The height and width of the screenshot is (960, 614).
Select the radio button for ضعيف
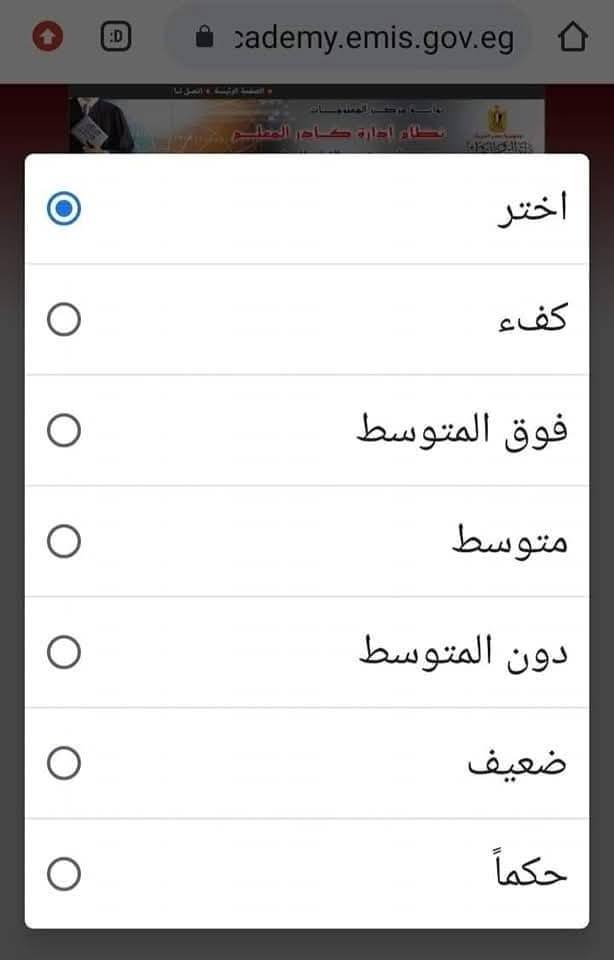(x=64, y=764)
